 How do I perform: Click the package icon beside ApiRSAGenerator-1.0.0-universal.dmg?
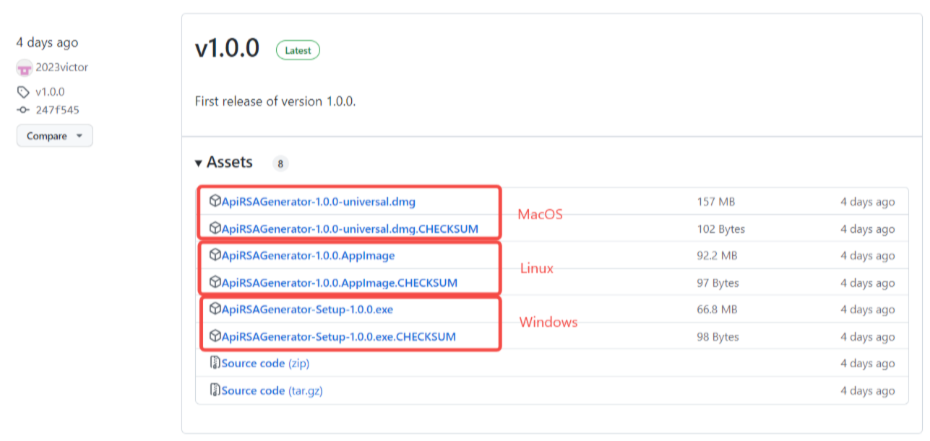(215, 202)
